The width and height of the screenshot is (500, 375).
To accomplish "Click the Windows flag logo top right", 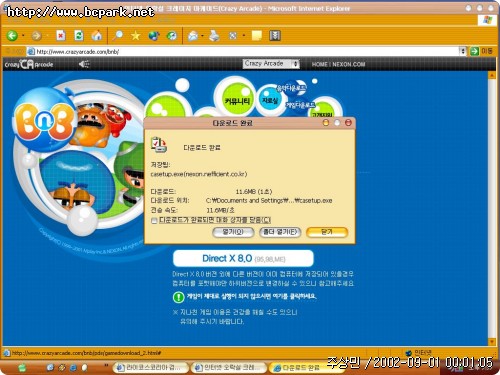I will tap(487, 20).
